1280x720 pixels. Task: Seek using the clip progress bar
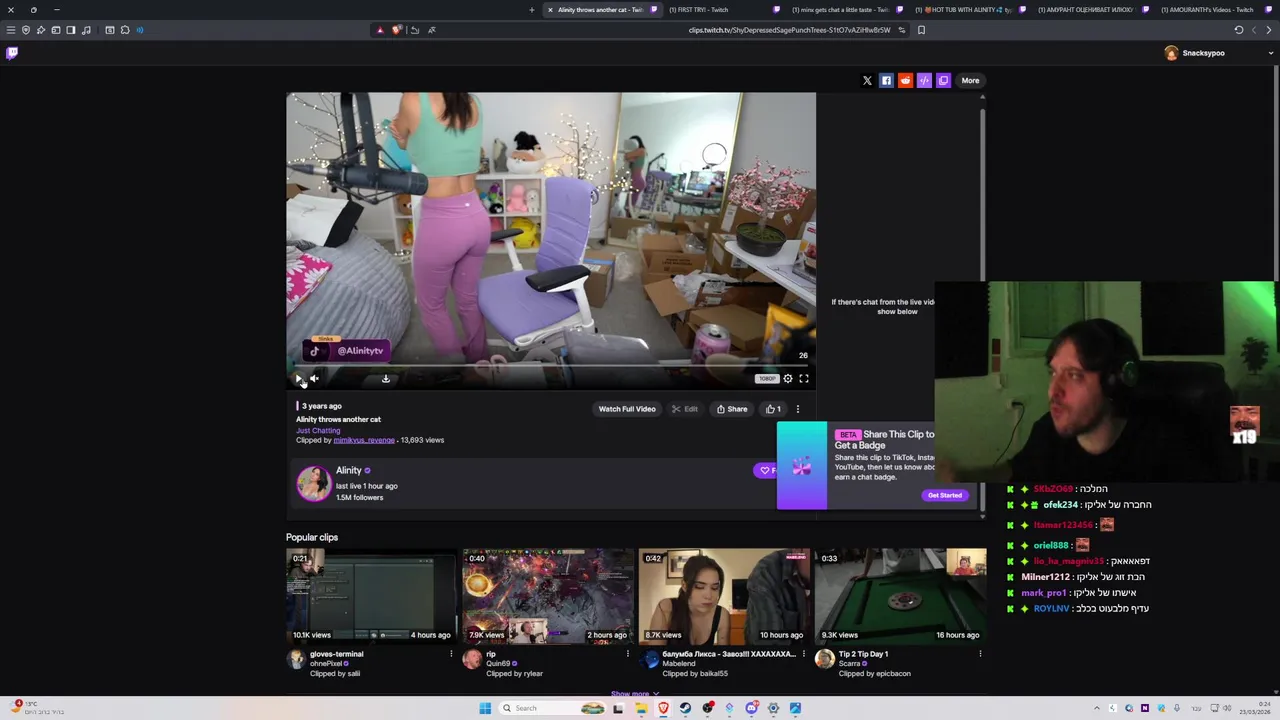(x=550, y=365)
